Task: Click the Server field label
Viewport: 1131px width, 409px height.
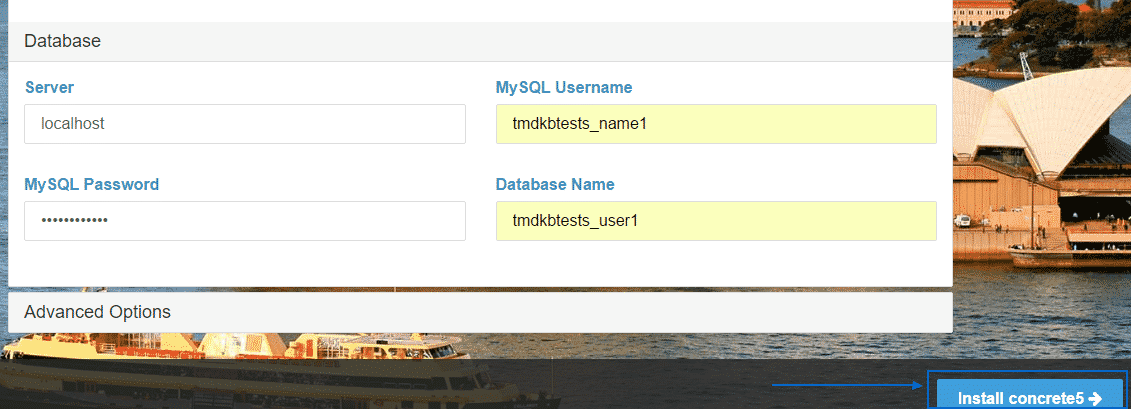Action: (x=49, y=87)
